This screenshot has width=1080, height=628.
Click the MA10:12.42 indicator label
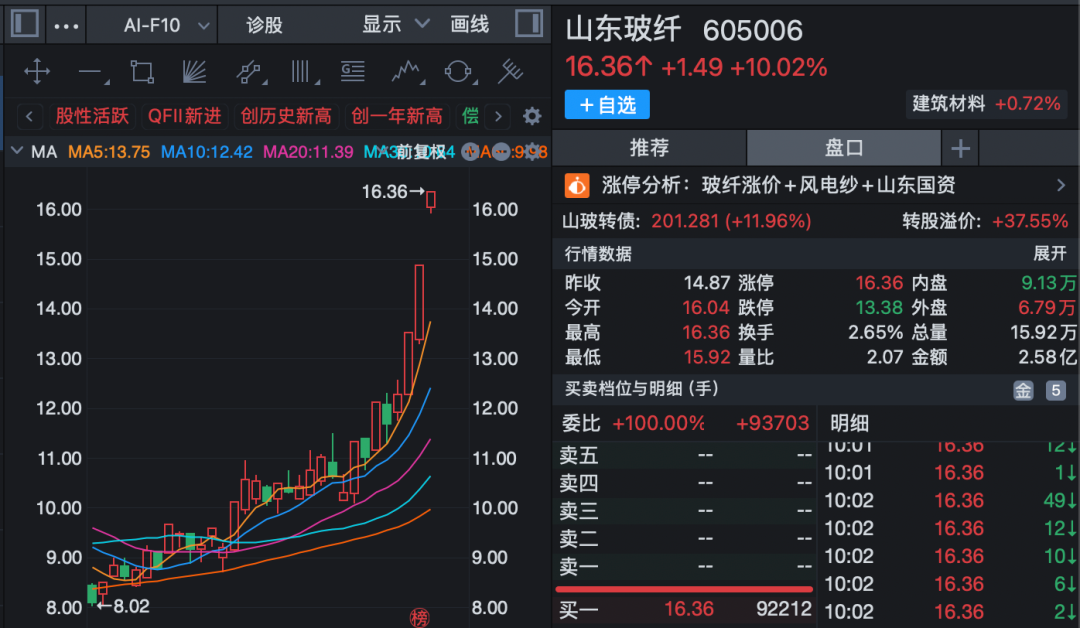(207, 152)
